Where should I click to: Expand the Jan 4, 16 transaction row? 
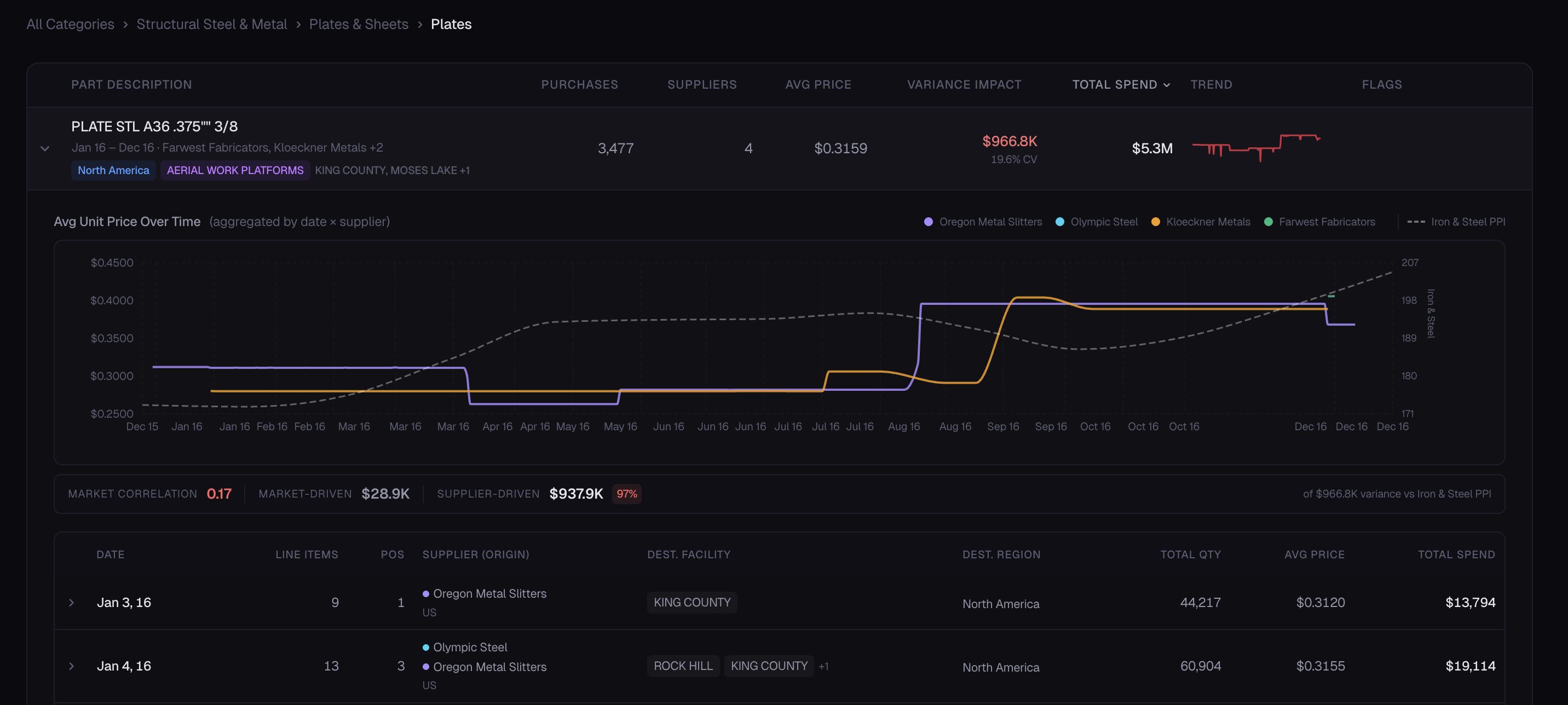tap(72, 666)
